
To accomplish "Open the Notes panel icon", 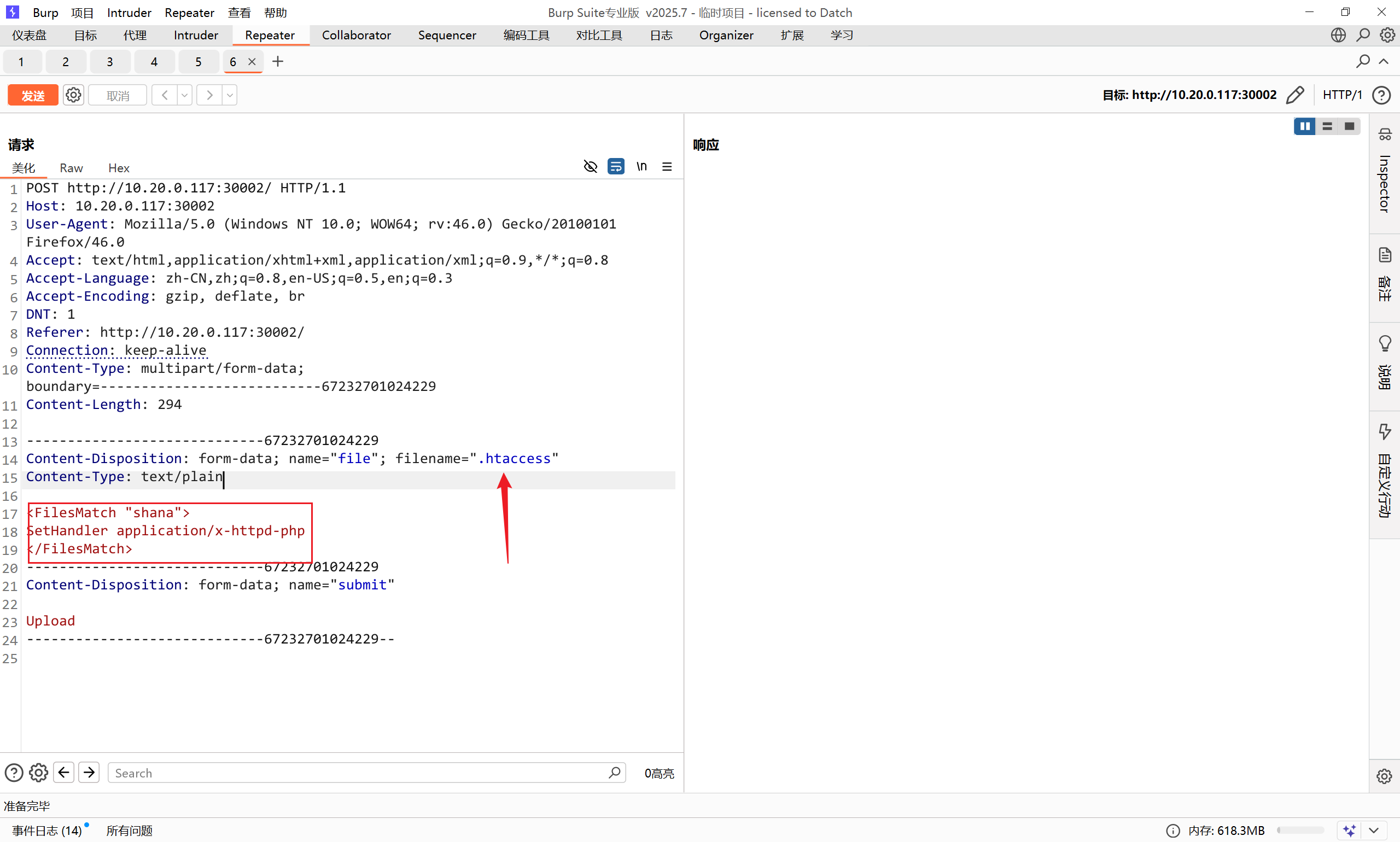I will (1385, 255).
